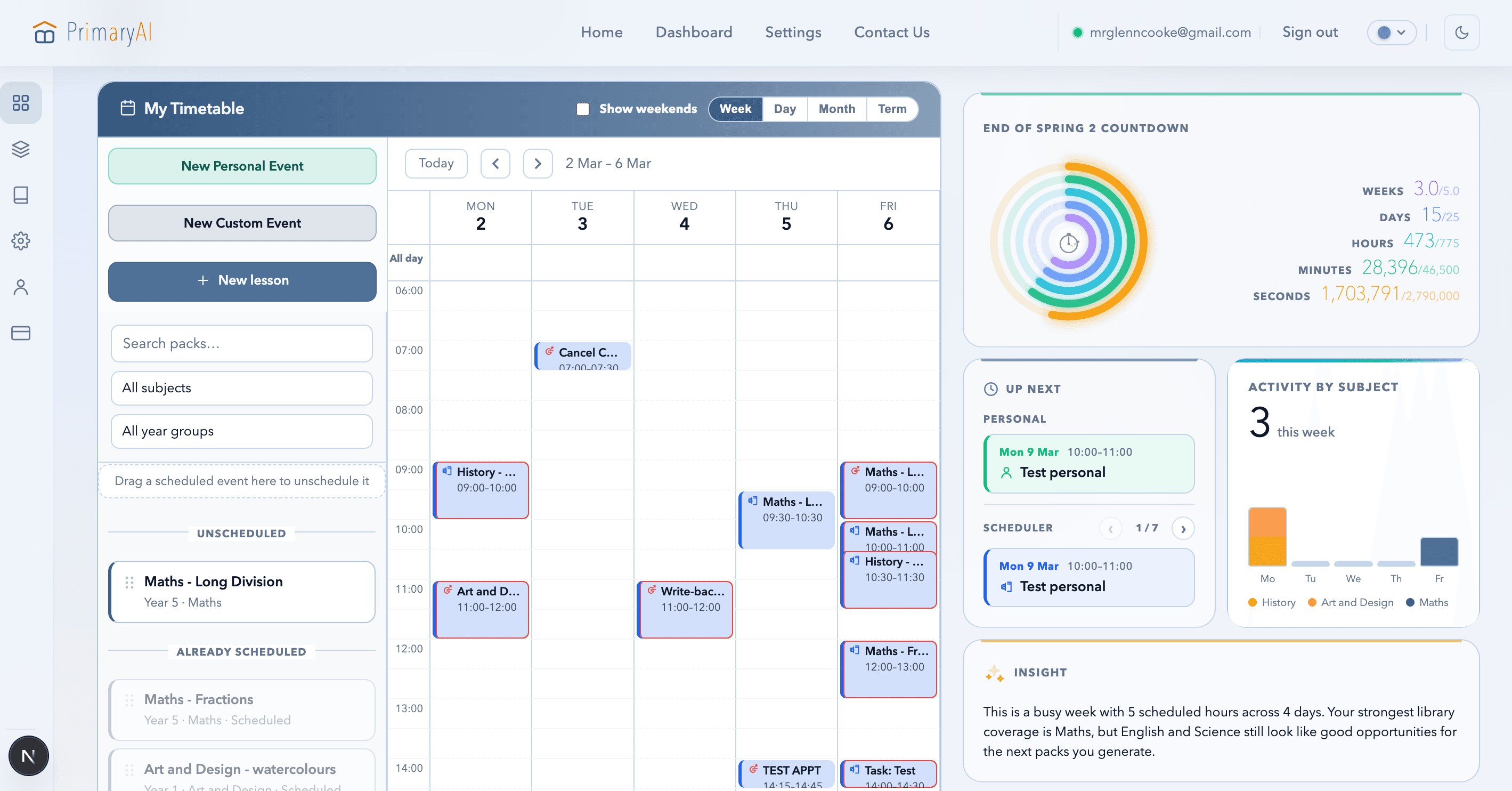Click the calendar icon beside My Timetable
This screenshot has height=791, width=1512.
[127, 108]
